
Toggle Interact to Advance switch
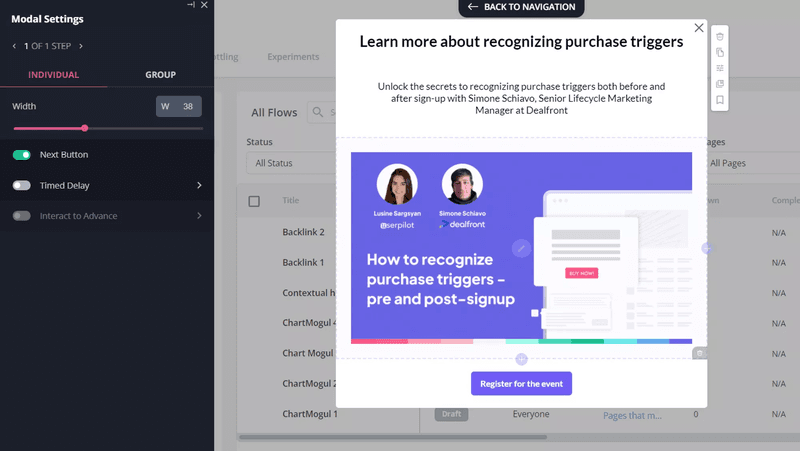pos(22,216)
